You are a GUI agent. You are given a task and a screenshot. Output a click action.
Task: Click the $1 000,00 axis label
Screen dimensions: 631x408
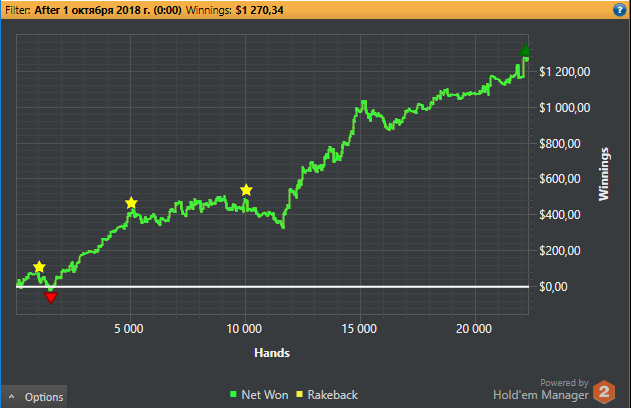click(565, 108)
